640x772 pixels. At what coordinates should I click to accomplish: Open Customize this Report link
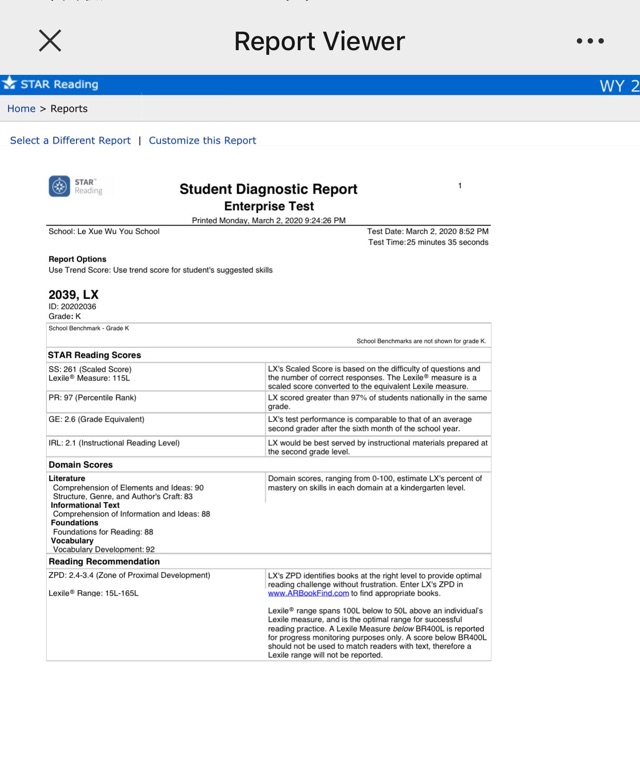(x=202, y=140)
